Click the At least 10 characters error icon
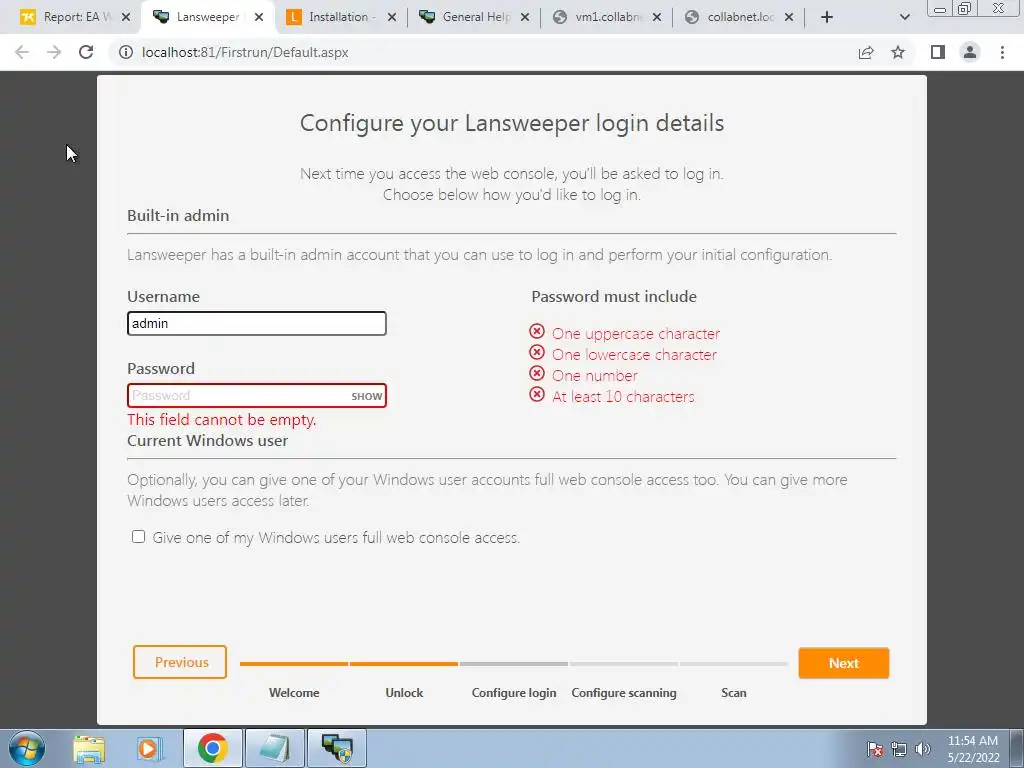Screen dimensions: 1024x768 coord(537,394)
